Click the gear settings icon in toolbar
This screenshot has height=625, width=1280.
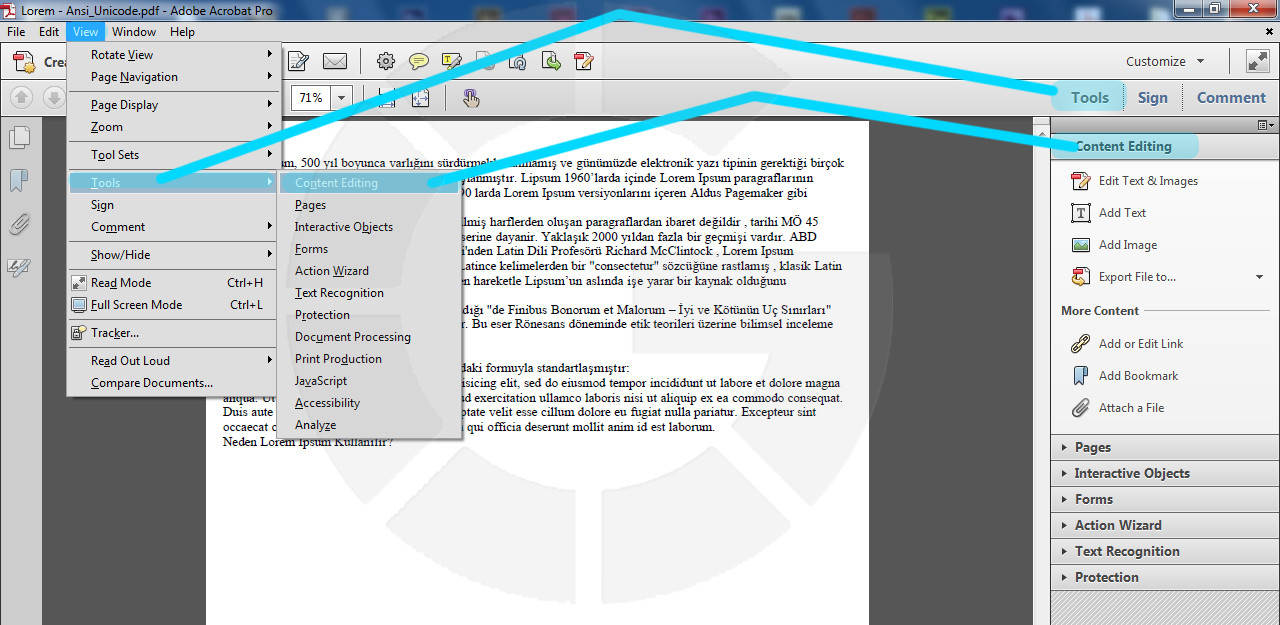(x=385, y=61)
